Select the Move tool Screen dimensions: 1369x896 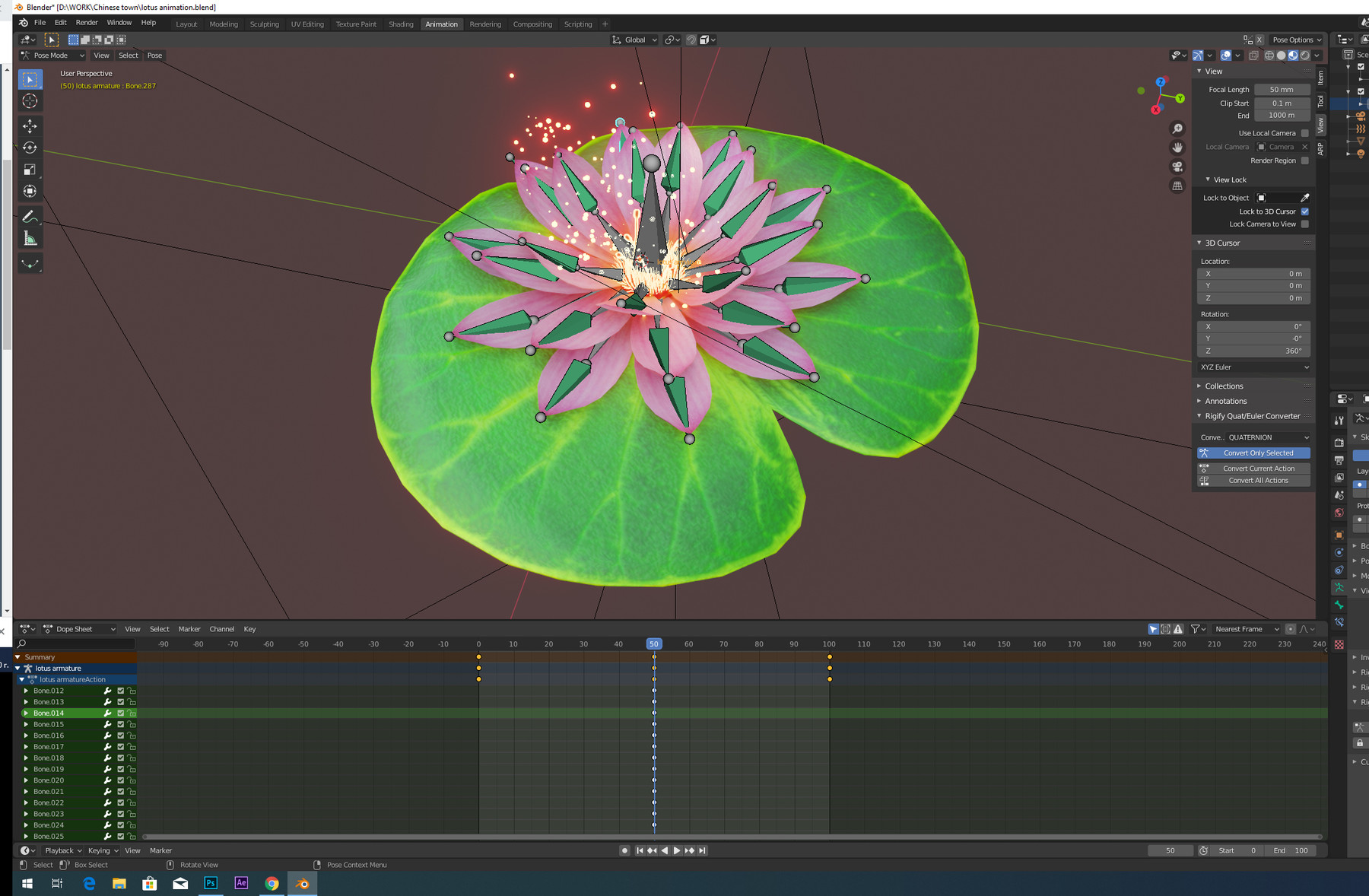pyautogui.click(x=30, y=126)
